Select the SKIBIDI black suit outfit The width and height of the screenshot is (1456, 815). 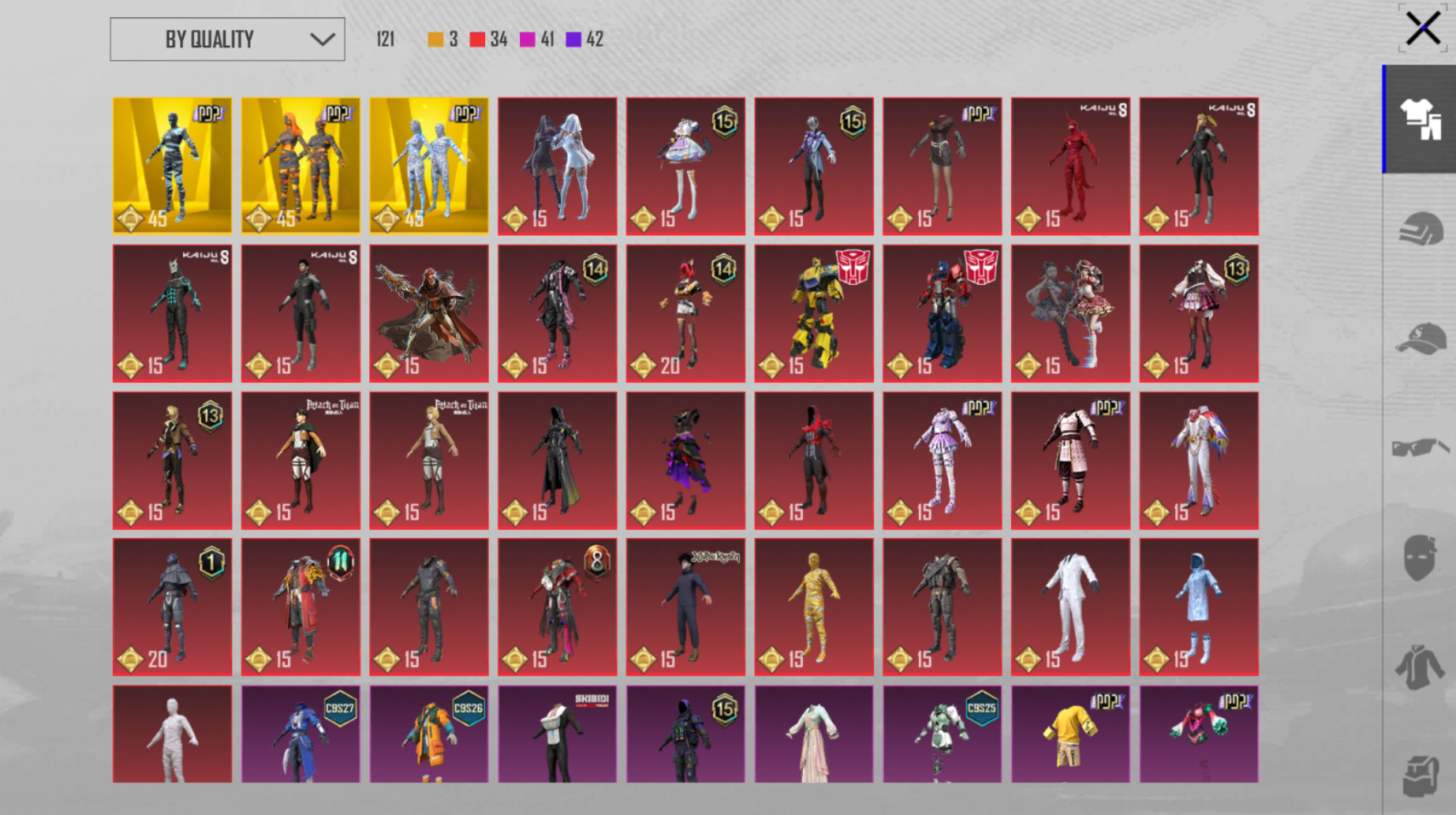(x=558, y=735)
